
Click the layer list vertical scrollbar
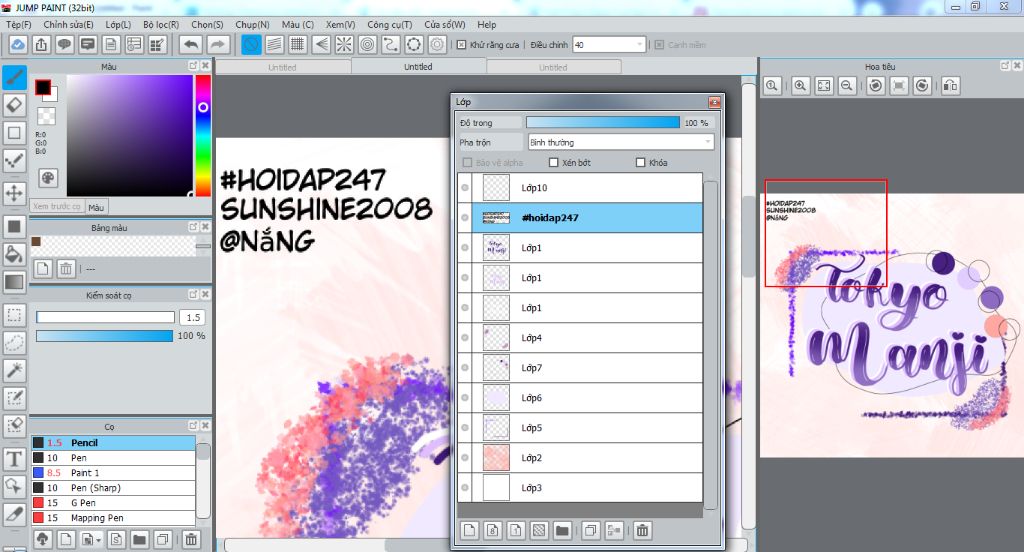click(x=710, y=345)
